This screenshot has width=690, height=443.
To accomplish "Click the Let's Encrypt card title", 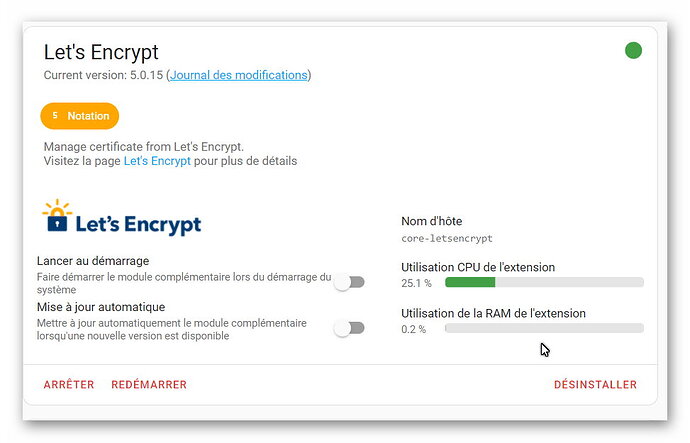I will [101, 52].
